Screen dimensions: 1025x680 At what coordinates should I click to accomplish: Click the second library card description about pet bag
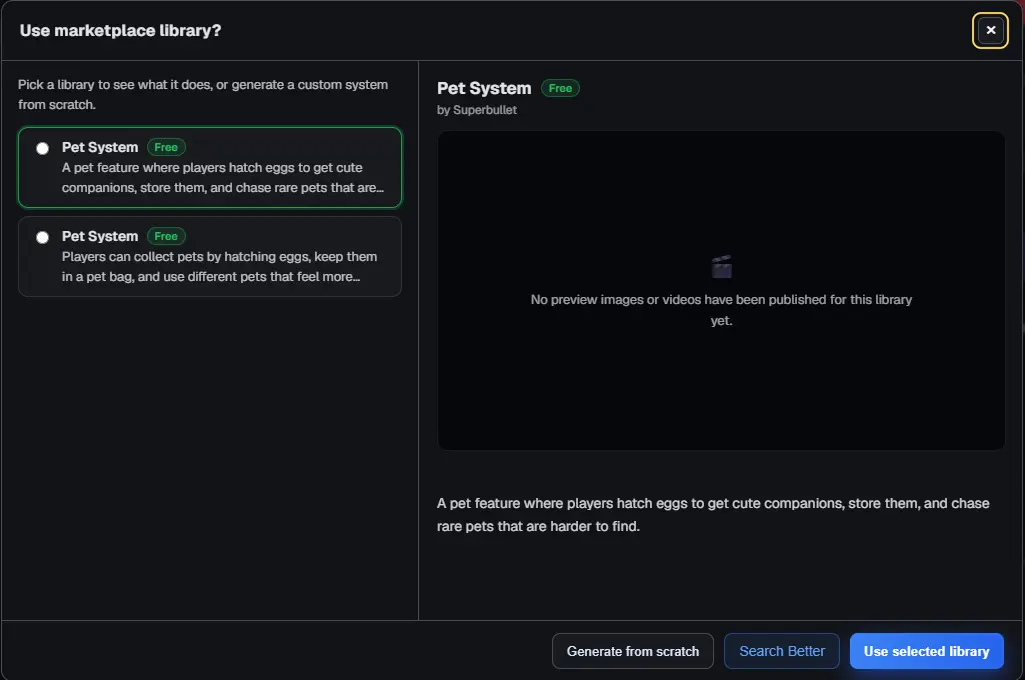220,267
